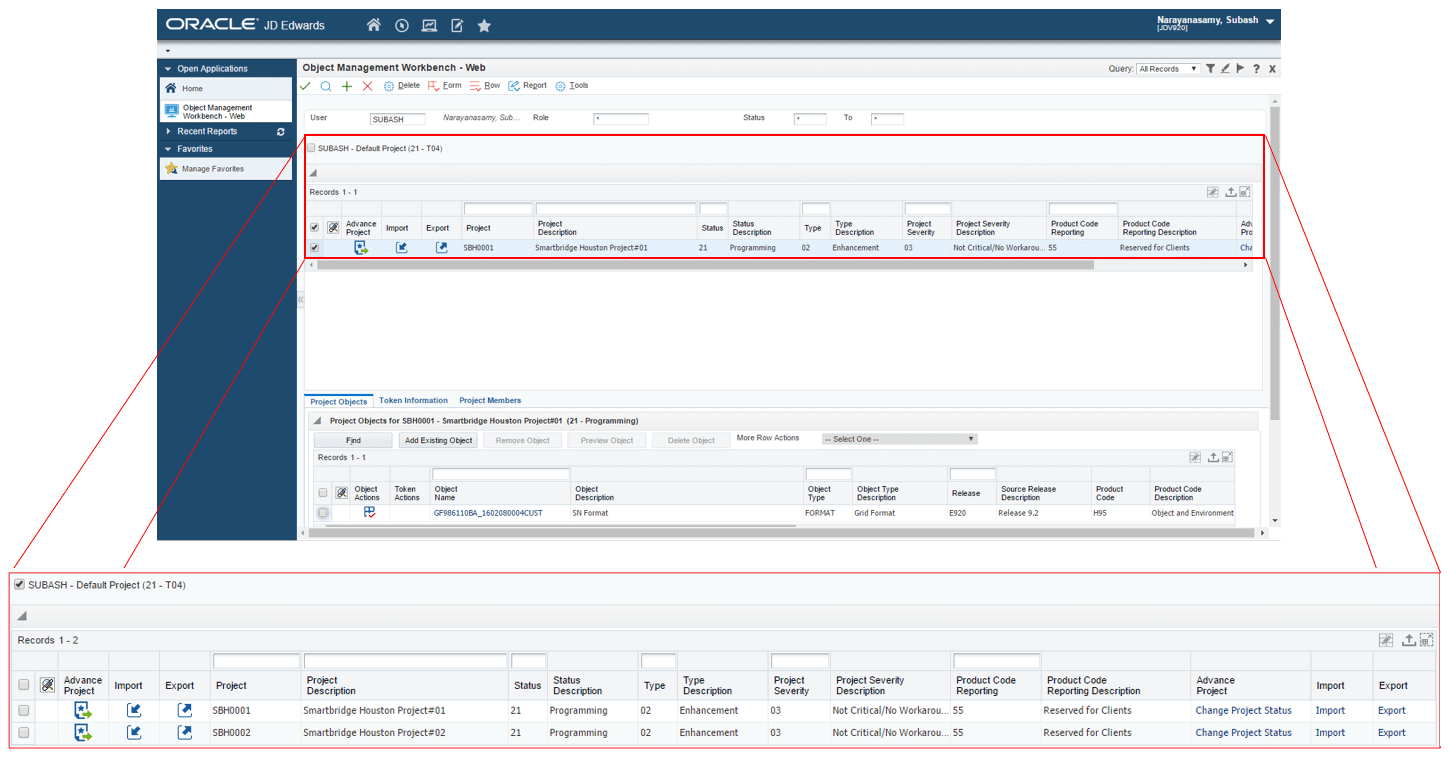Click the compose note icon in header
The image size is (1449, 757).
457,25
